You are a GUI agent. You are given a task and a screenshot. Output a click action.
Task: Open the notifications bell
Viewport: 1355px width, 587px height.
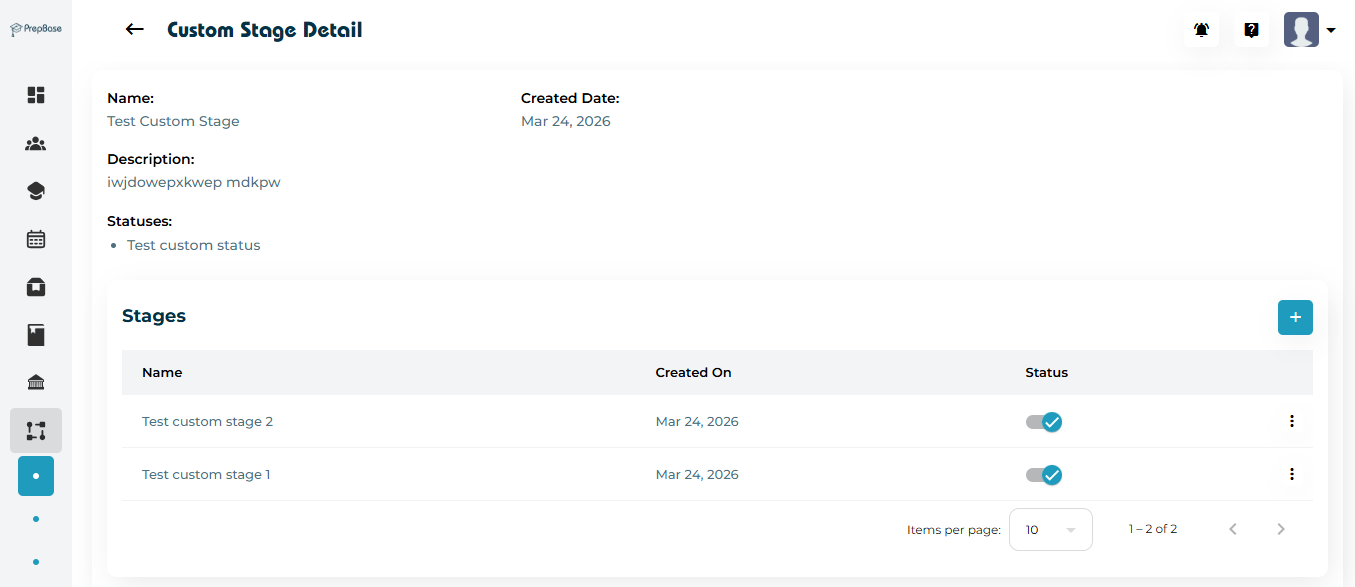(x=1201, y=30)
